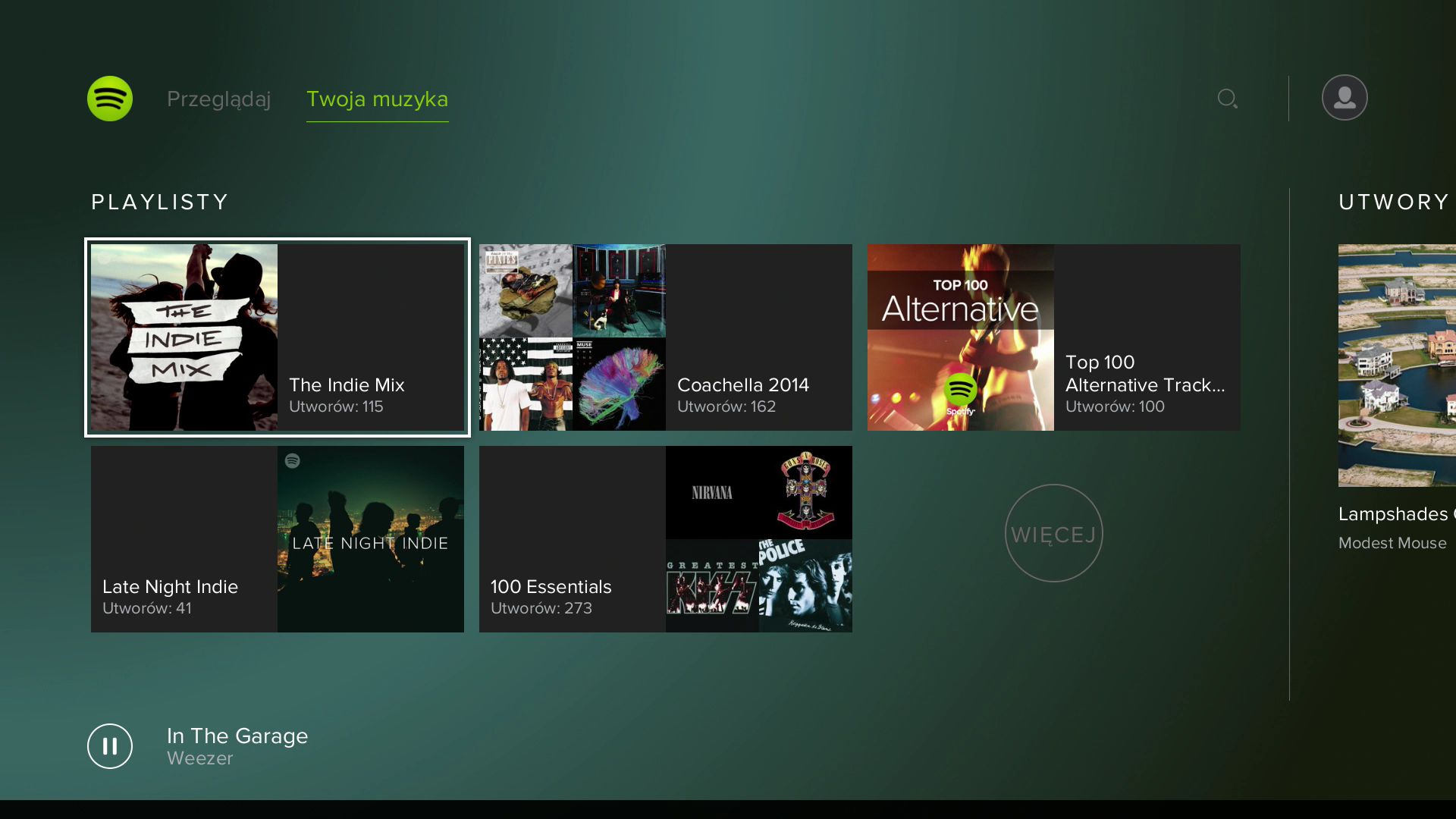Click the UTWORY section heading
1456x819 pixels.
point(1393,202)
